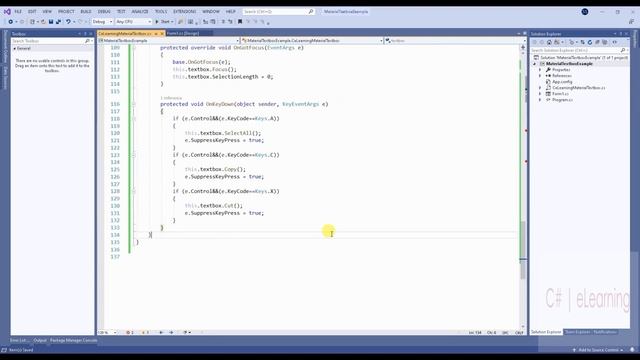Click the Visual Studio logo icon
Viewport: 640px width, 360px height.
7,11
